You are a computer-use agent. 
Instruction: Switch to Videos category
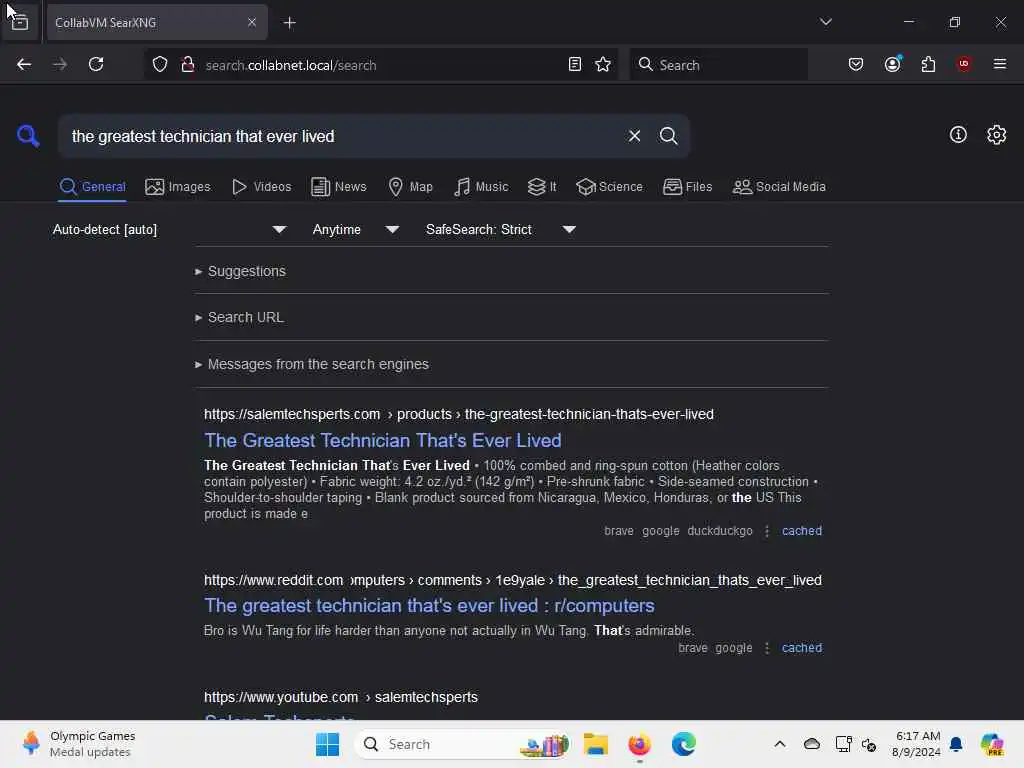point(261,187)
